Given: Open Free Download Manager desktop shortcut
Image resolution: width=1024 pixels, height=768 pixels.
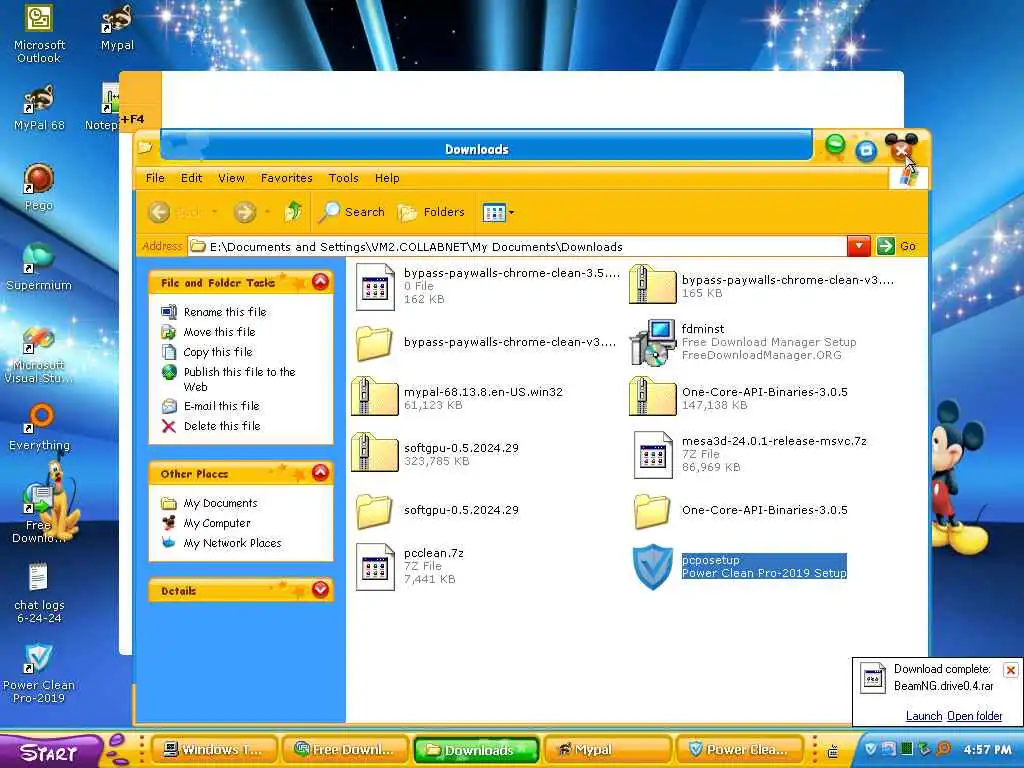Looking at the screenshot, I should 39,514.
